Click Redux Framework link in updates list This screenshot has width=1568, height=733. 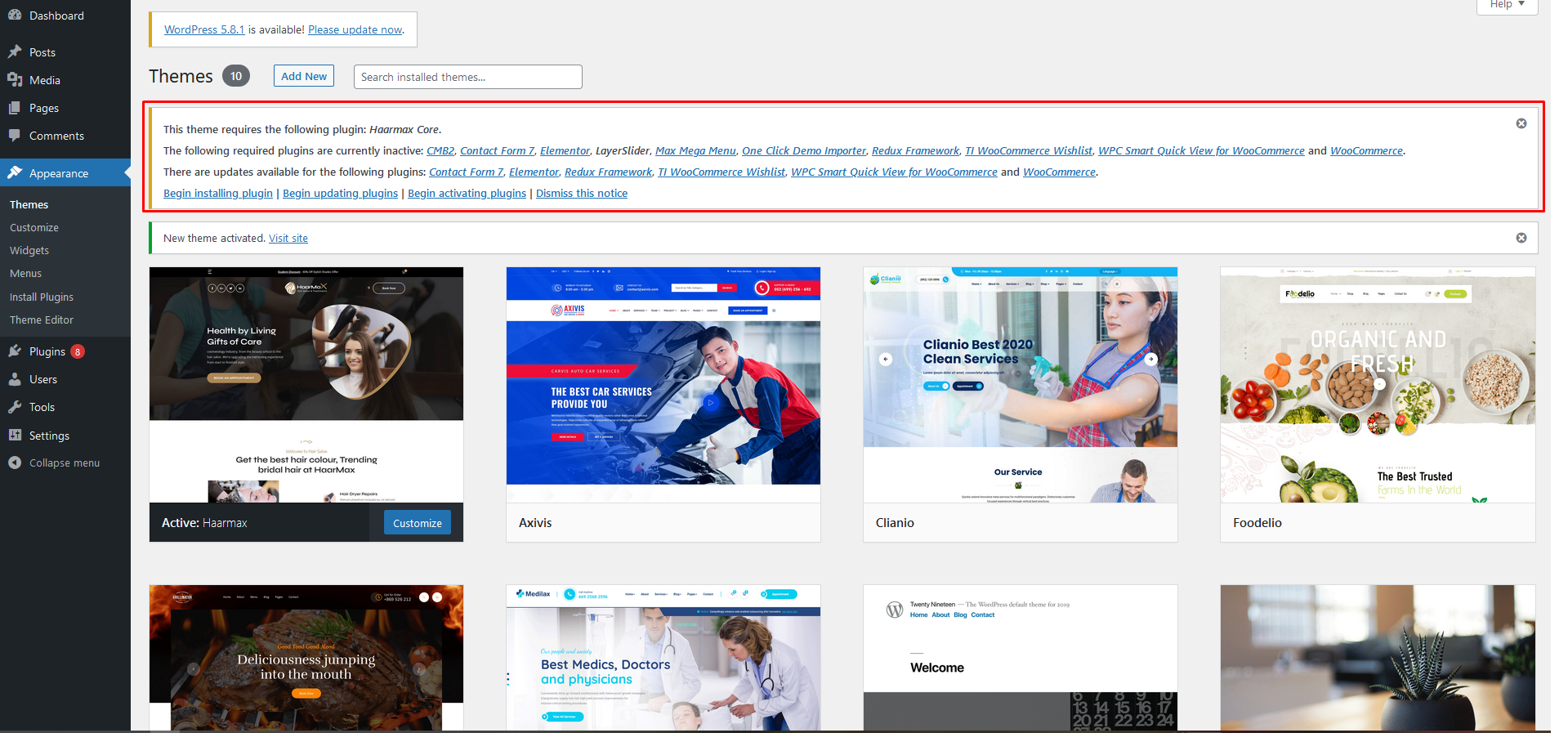(x=609, y=172)
